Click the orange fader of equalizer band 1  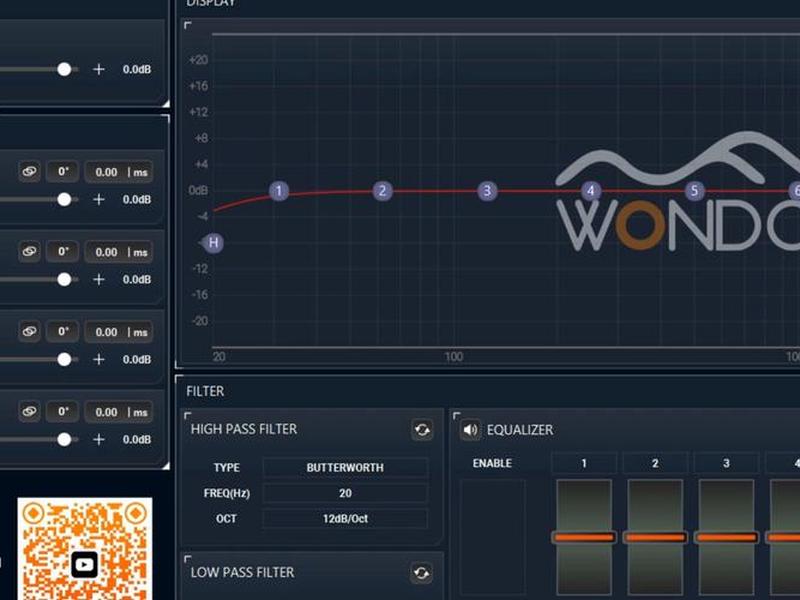click(x=584, y=537)
